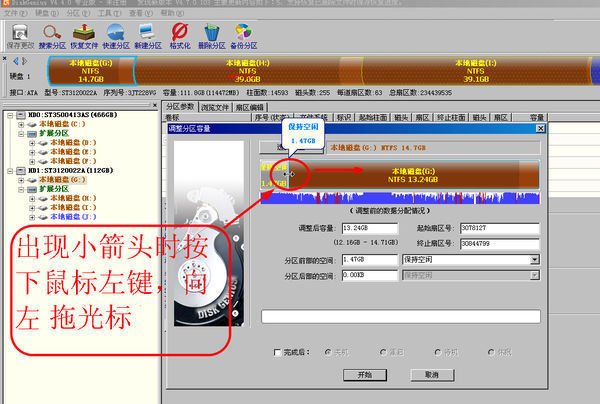Click the 分区前部的空间 1.47GB field

[370, 260]
